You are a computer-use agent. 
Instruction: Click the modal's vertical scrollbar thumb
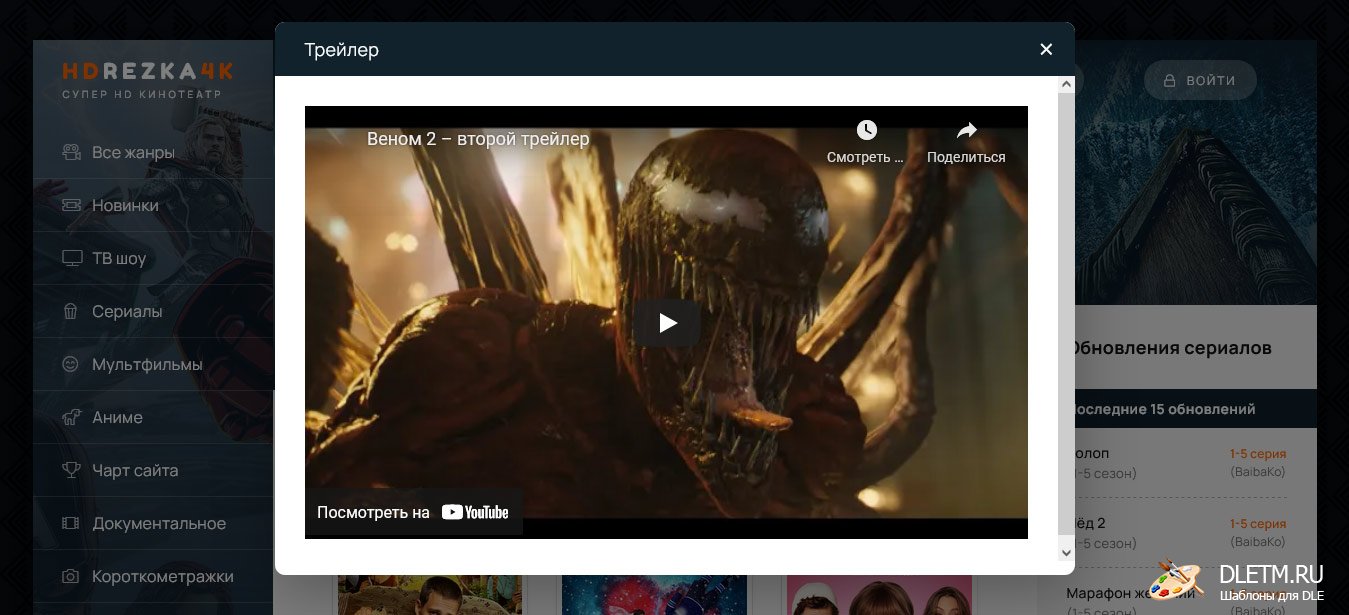[x=1066, y=315]
